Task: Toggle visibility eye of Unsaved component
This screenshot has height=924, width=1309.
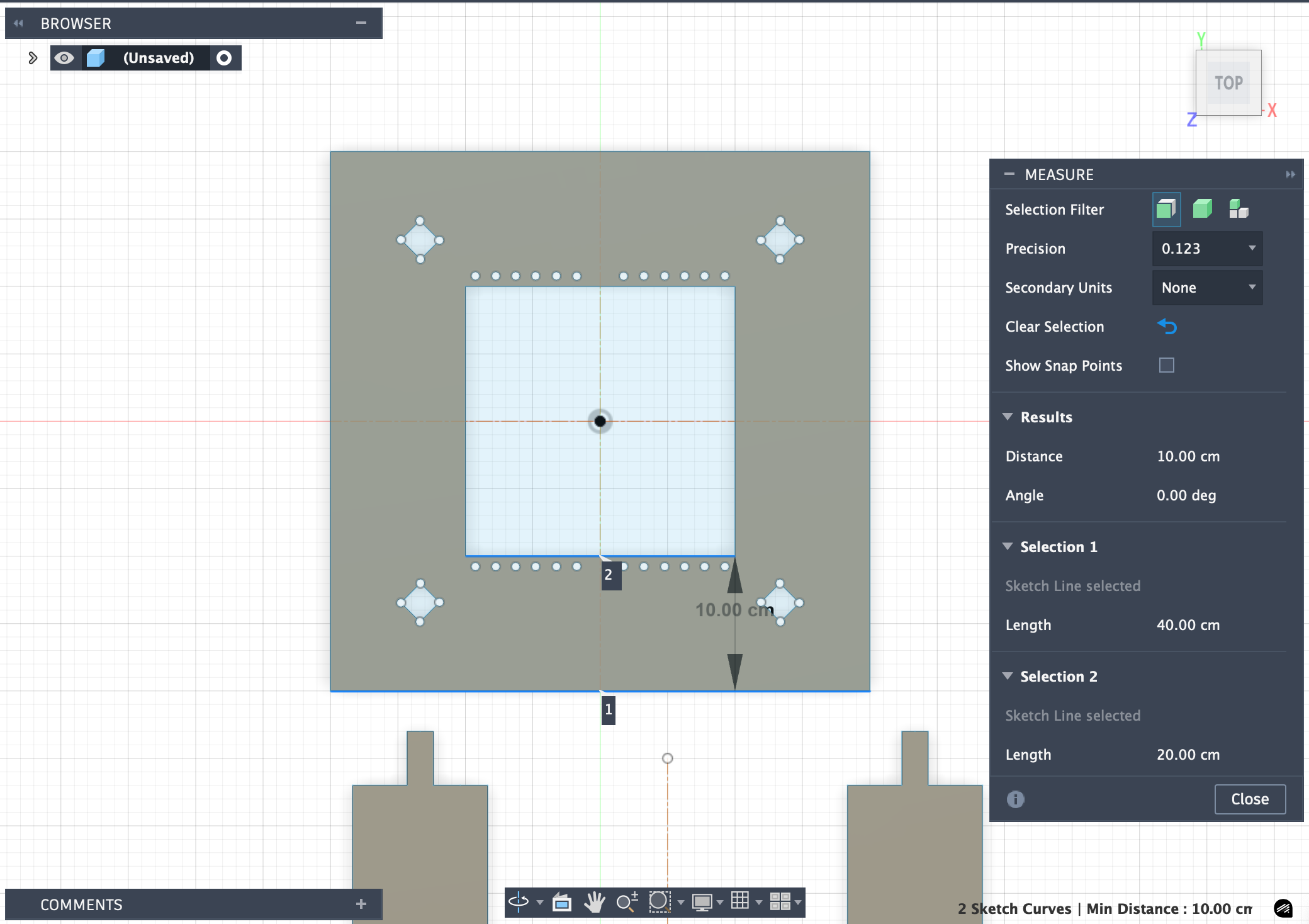Action: [64, 58]
